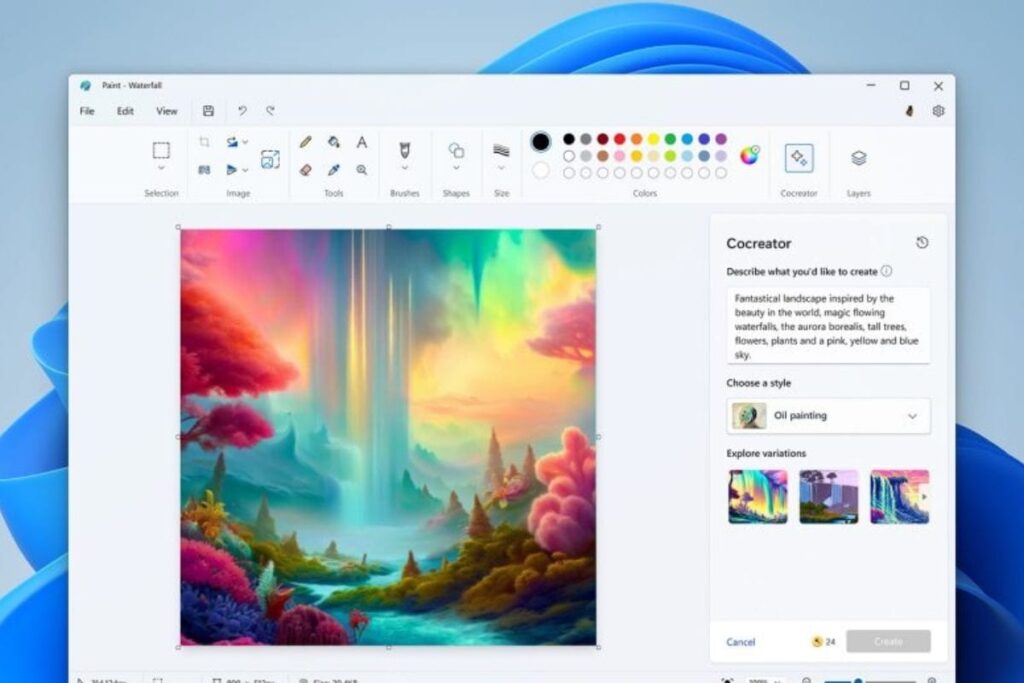Select the Pencil tool

pos(304,142)
